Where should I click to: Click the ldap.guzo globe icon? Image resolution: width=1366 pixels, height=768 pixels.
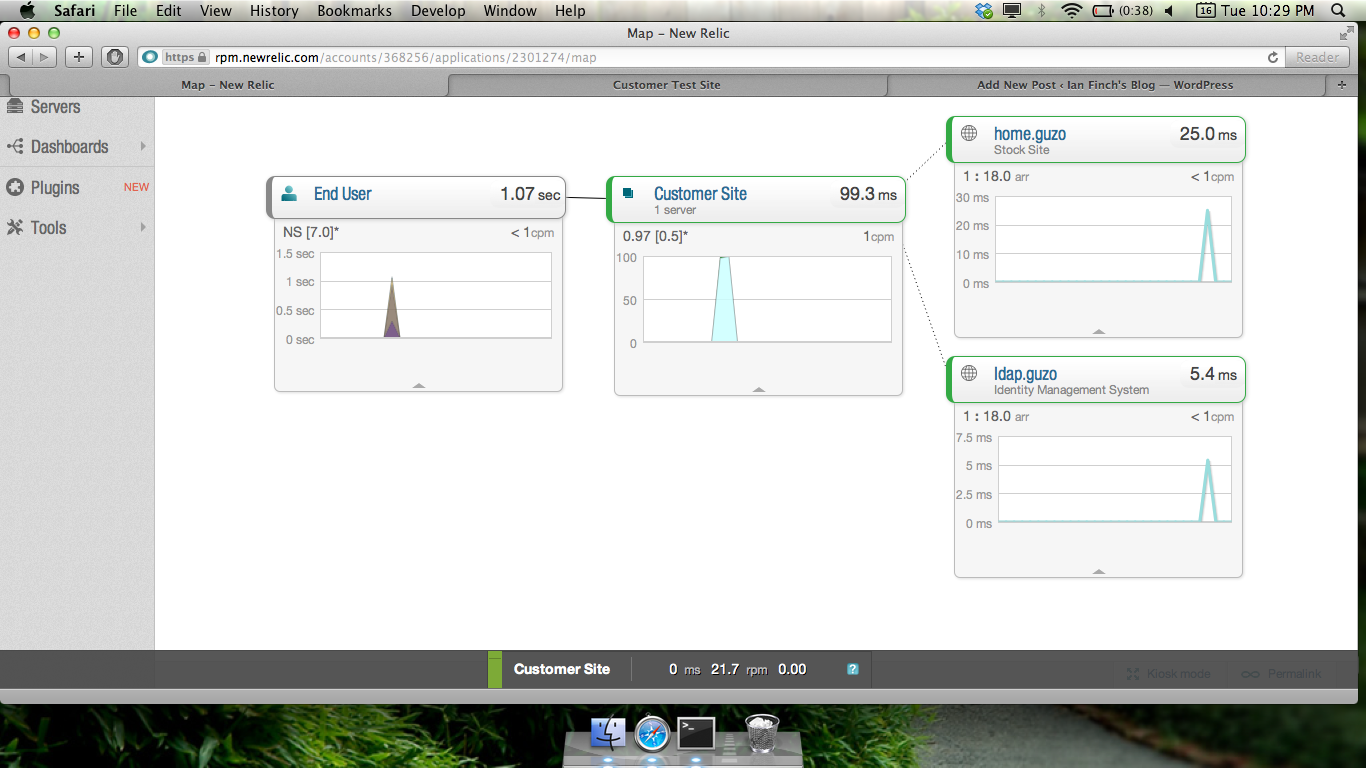[x=968, y=373]
